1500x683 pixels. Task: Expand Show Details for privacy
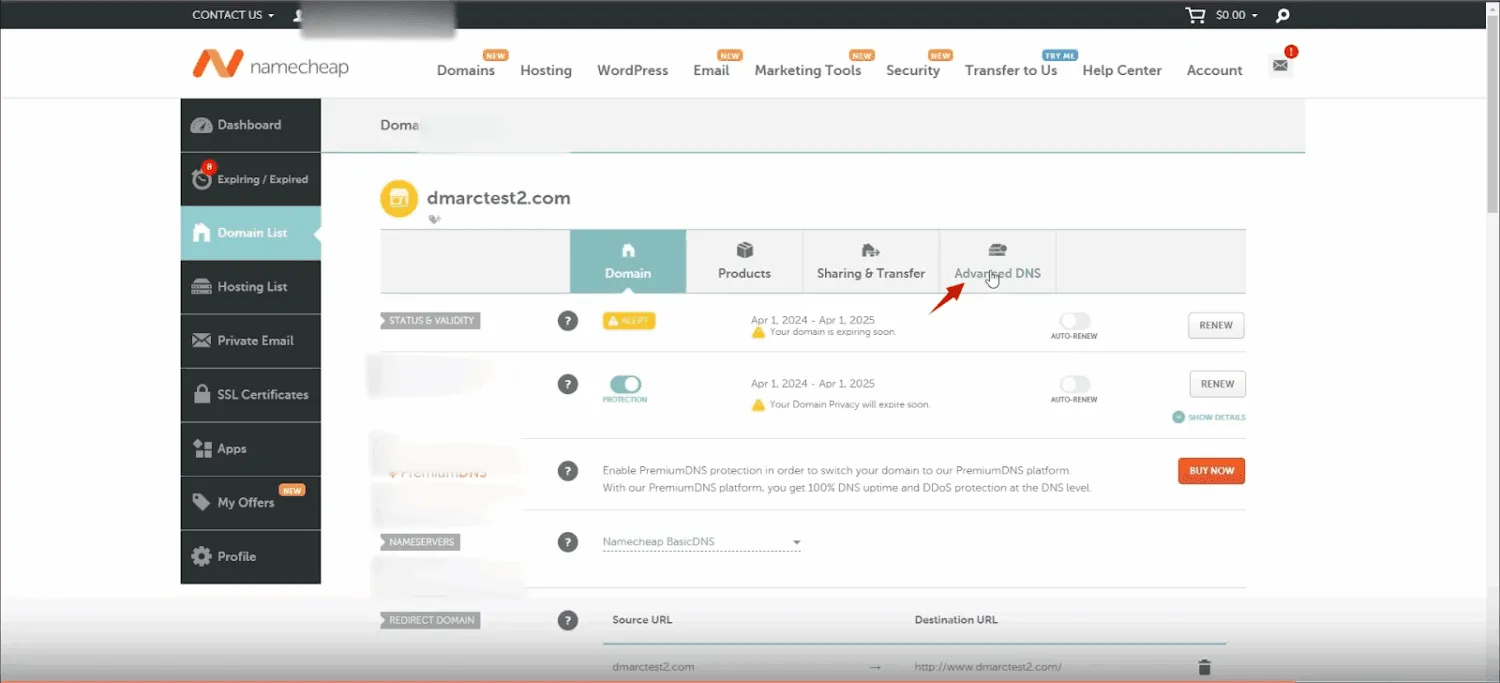coord(1209,417)
